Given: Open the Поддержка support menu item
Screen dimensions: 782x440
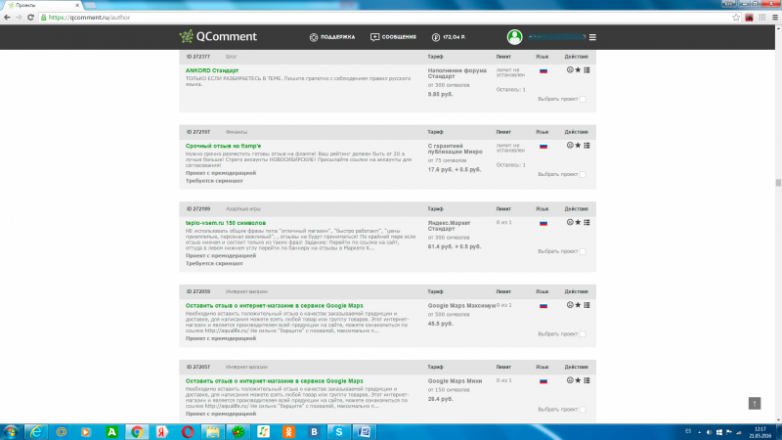Looking at the screenshot, I should [x=331, y=37].
